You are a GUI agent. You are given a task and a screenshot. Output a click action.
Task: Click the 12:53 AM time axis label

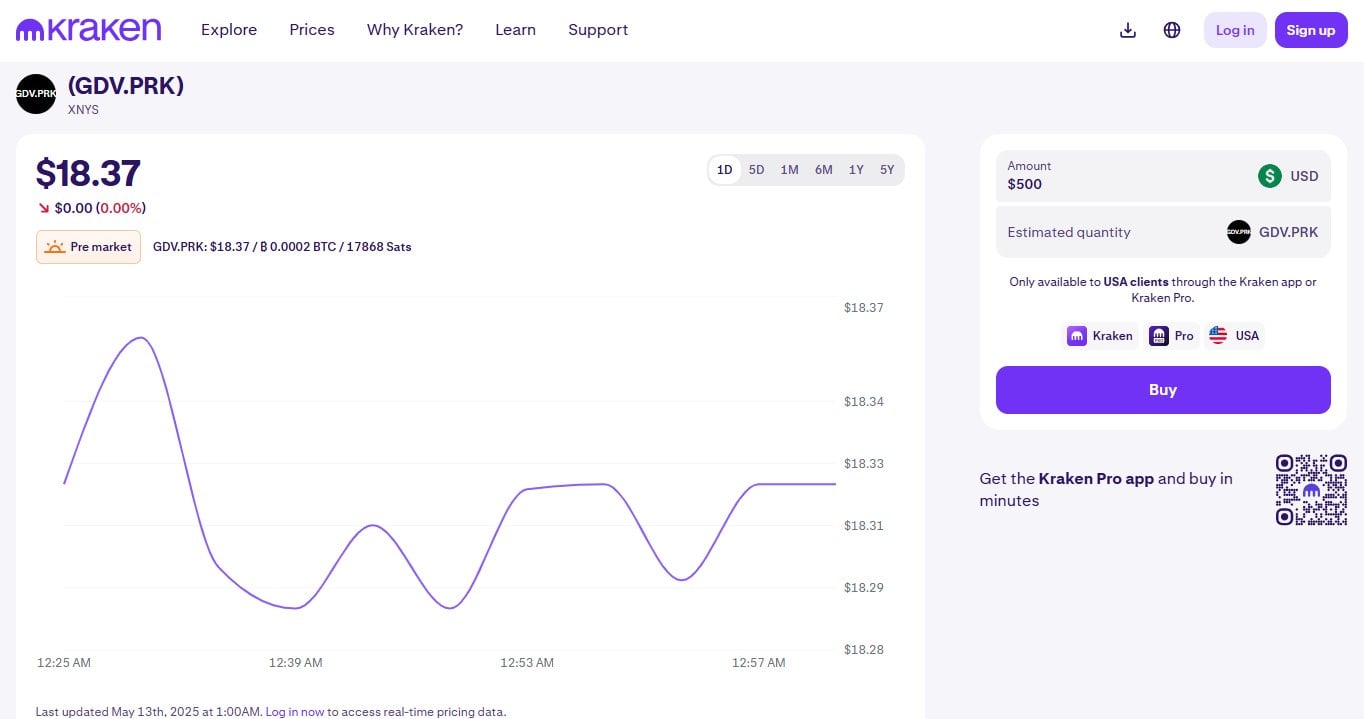(x=527, y=663)
